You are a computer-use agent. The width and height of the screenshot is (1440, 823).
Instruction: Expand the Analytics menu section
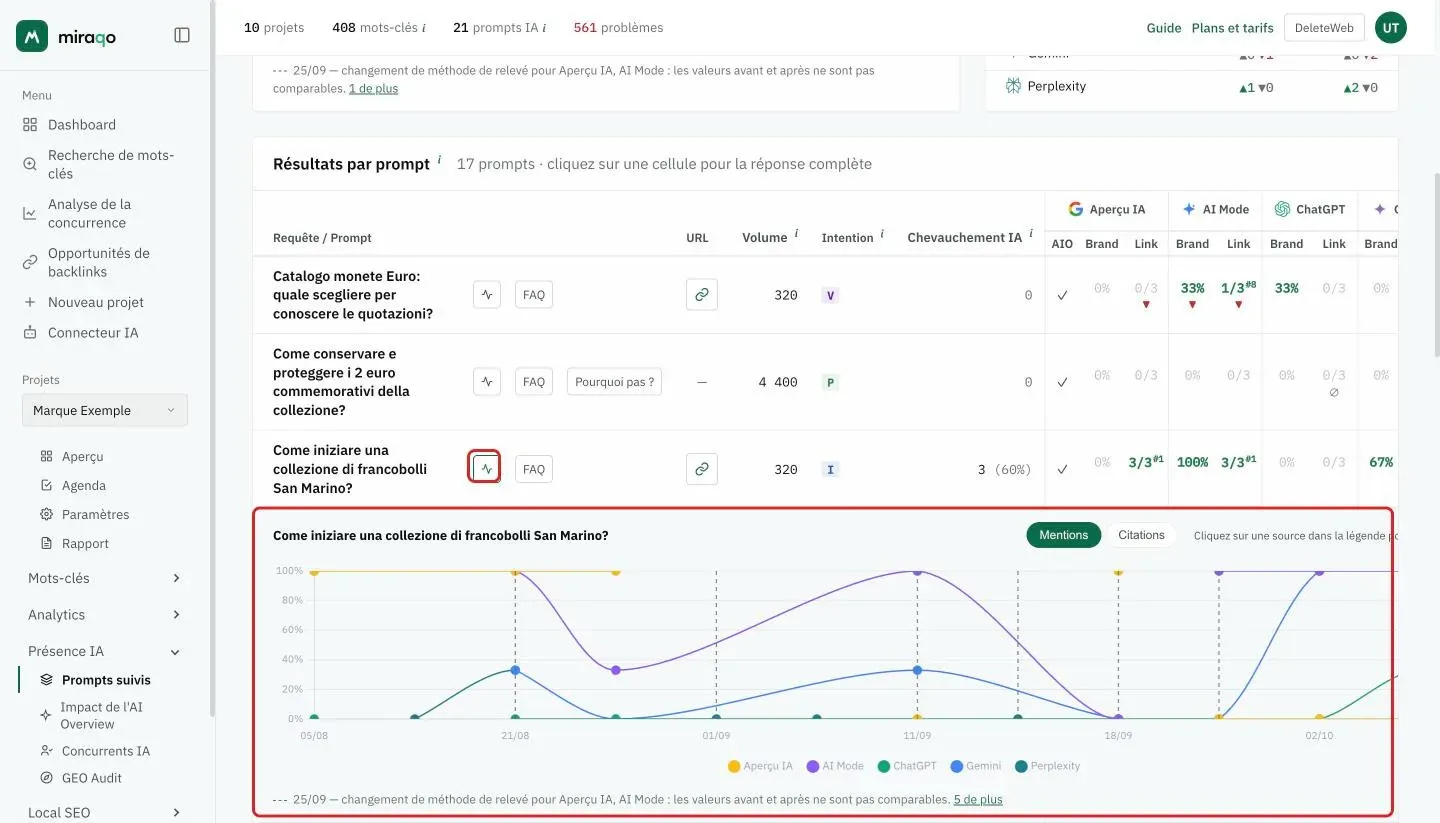[x=105, y=615]
